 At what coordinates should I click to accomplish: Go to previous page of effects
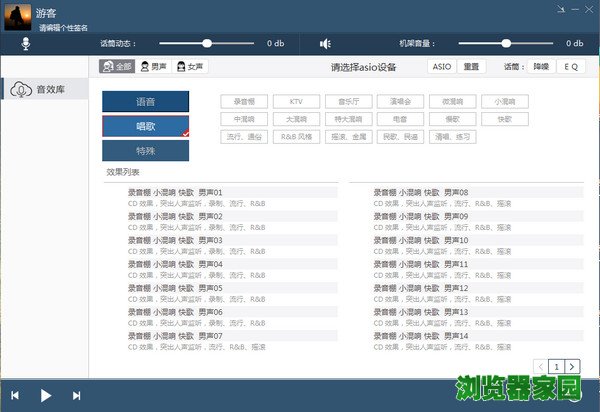541,366
